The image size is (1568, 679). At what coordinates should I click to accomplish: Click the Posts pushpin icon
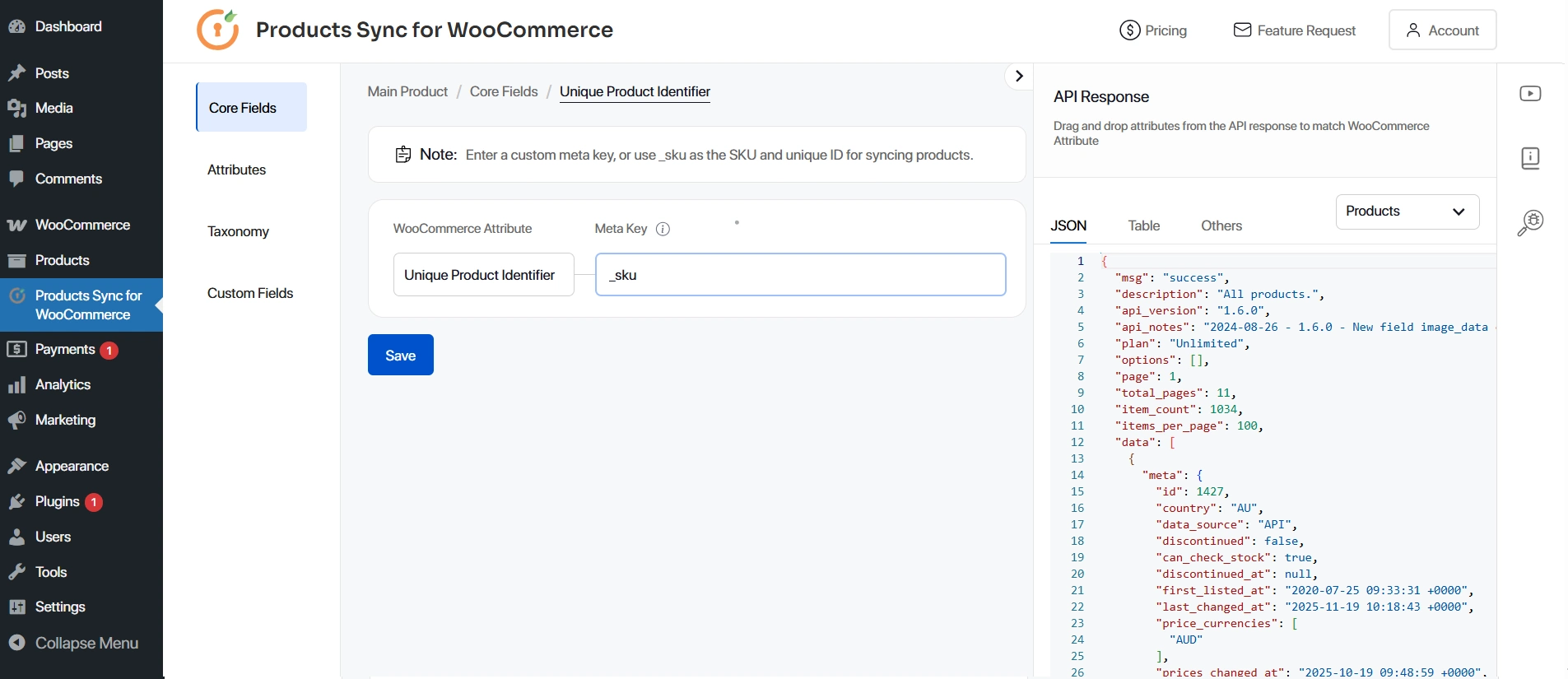click(16, 73)
